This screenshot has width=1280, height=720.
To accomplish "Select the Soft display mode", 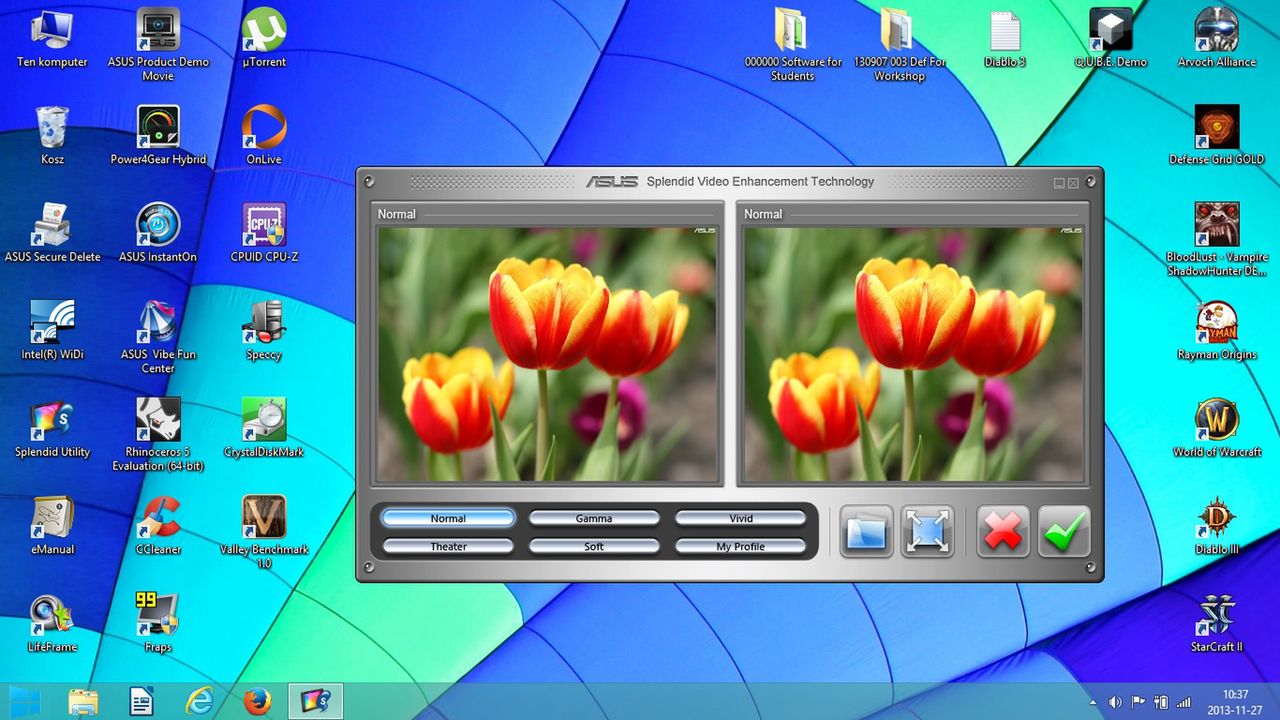I will pyautogui.click(x=594, y=546).
